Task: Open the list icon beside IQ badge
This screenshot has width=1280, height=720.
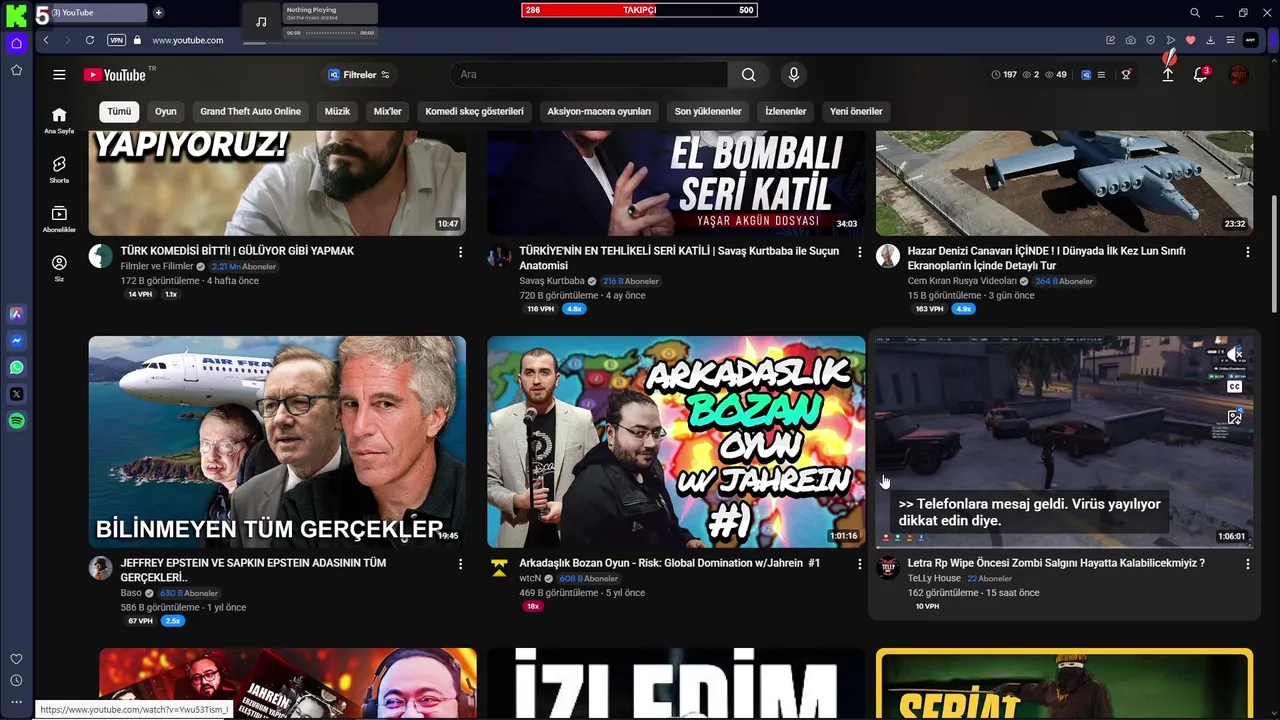Action: [1101, 75]
